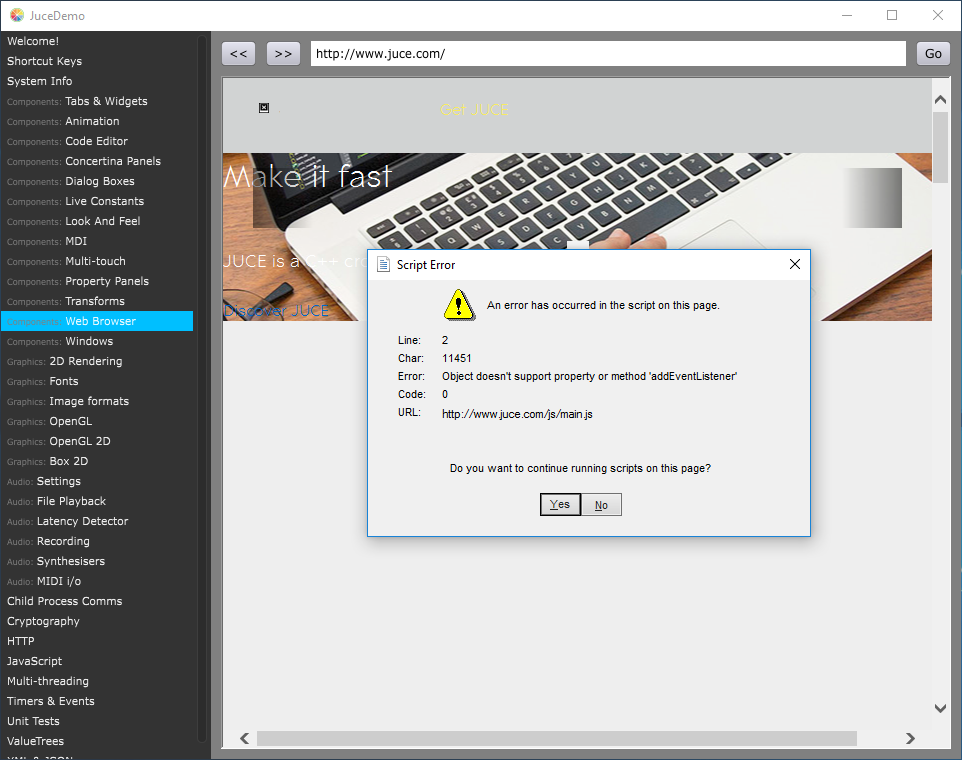Open the OpenGL graphics demo

[70, 421]
